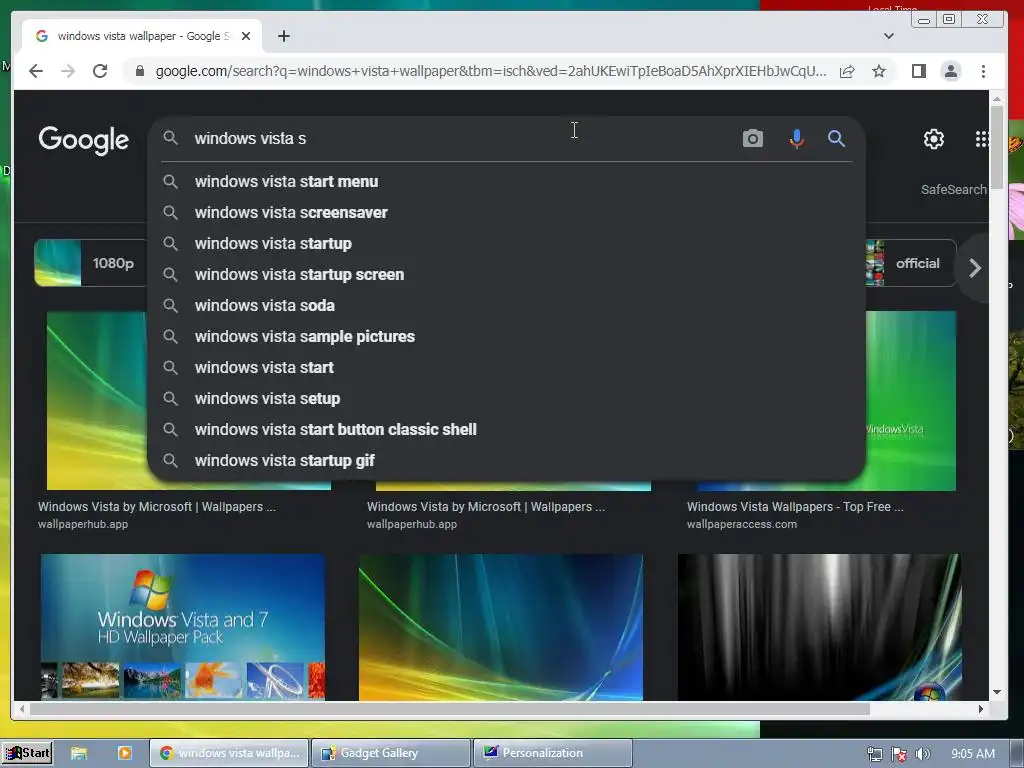The image size is (1024, 768).
Task: Filter images by the official chip
Action: pyautogui.click(x=911, y=263)
